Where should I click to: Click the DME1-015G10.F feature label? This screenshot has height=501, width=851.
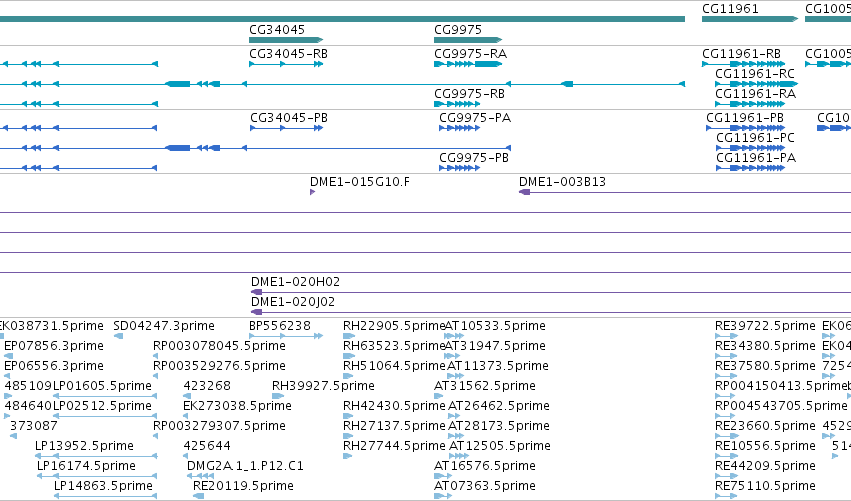tap(360, 182)
